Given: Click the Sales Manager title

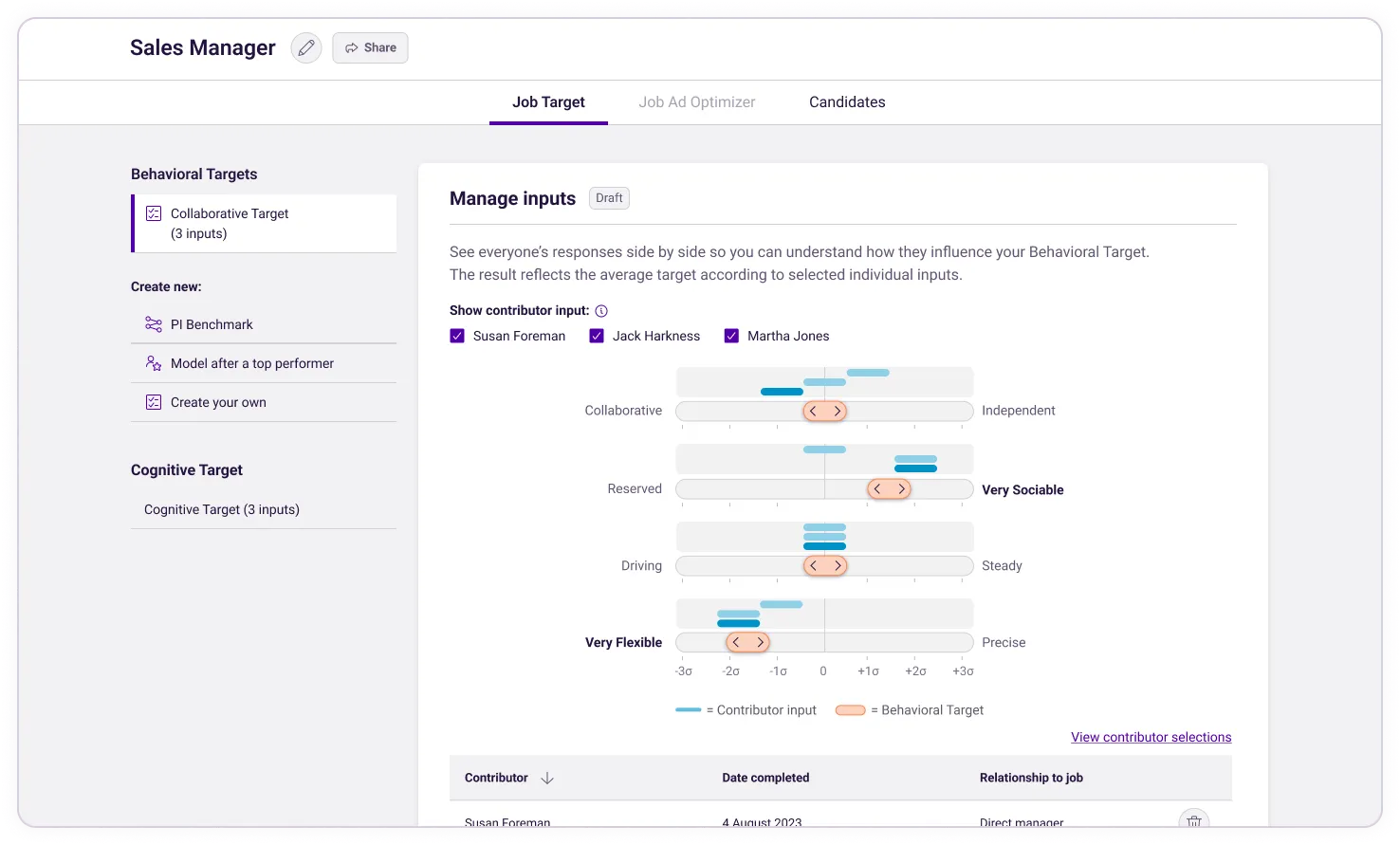Looking at the screenshot, I should tap(203, 47).
